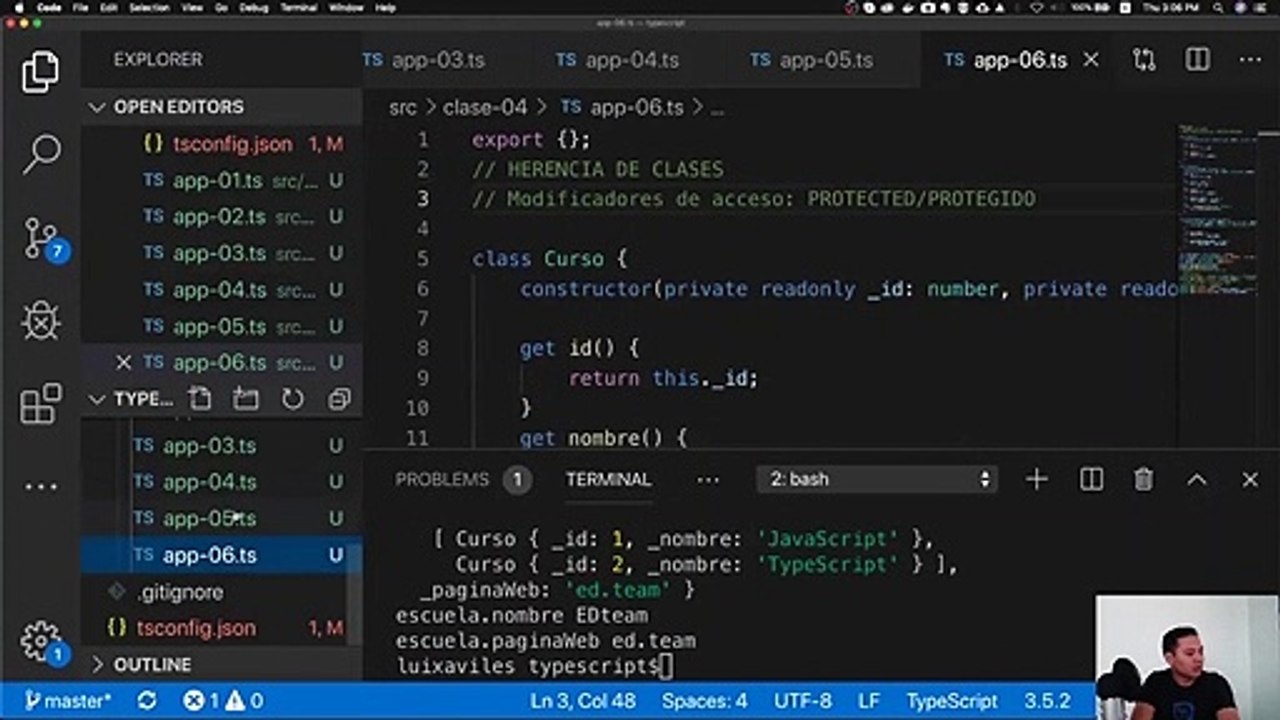Select the 2: bash terminal dropdown
This screenshot has height=720, width=1280.
pyautogui.click(x=878, y=480)
